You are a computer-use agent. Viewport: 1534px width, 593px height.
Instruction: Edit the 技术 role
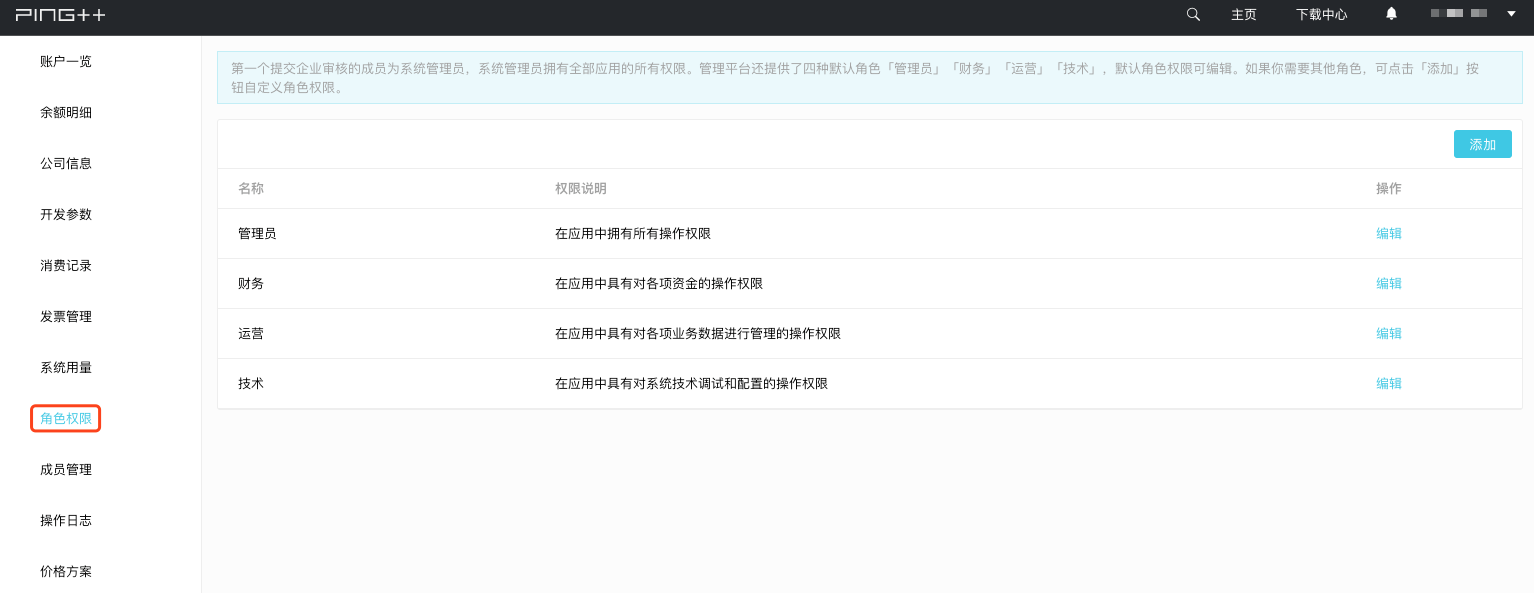[1389, 383]
